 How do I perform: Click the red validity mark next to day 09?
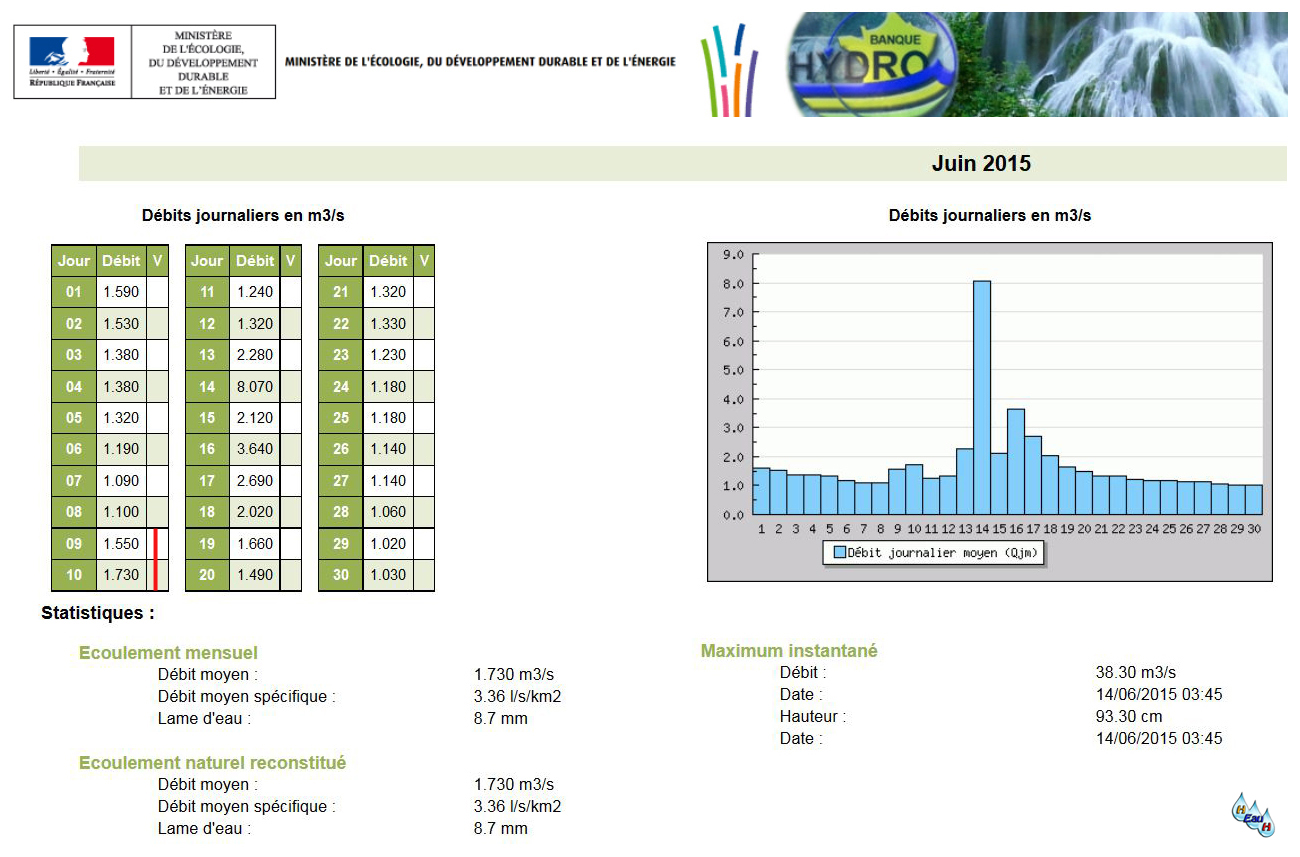156,544
